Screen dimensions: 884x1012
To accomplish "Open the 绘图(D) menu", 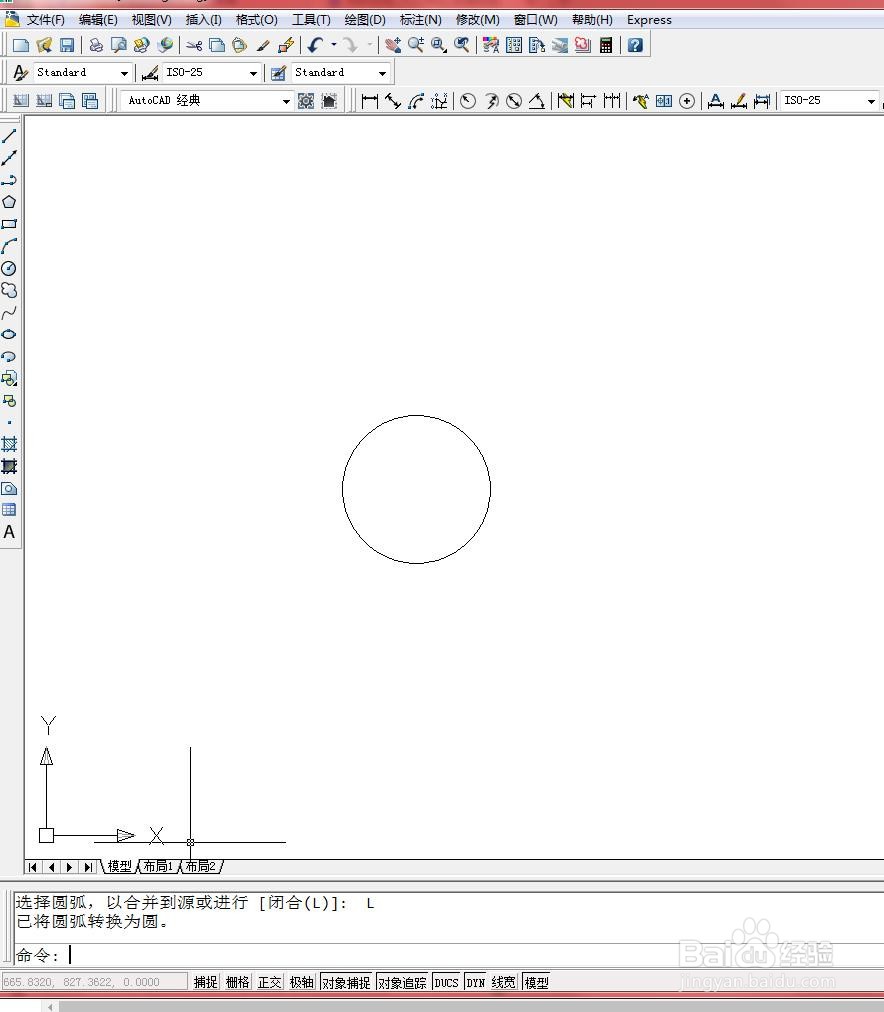I will click(365, 20).
